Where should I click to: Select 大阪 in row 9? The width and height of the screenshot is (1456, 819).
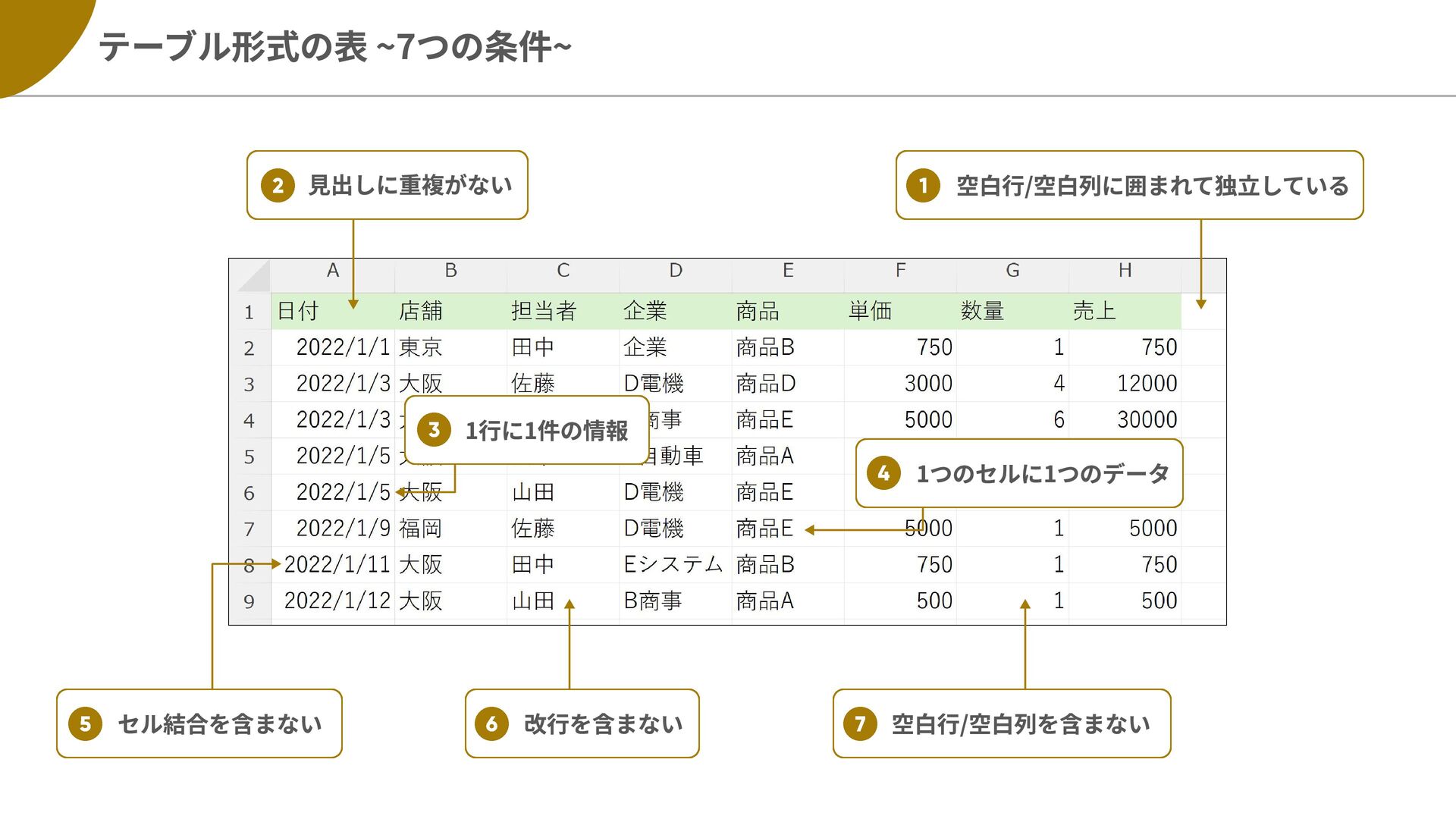click(x=450, y=601)
